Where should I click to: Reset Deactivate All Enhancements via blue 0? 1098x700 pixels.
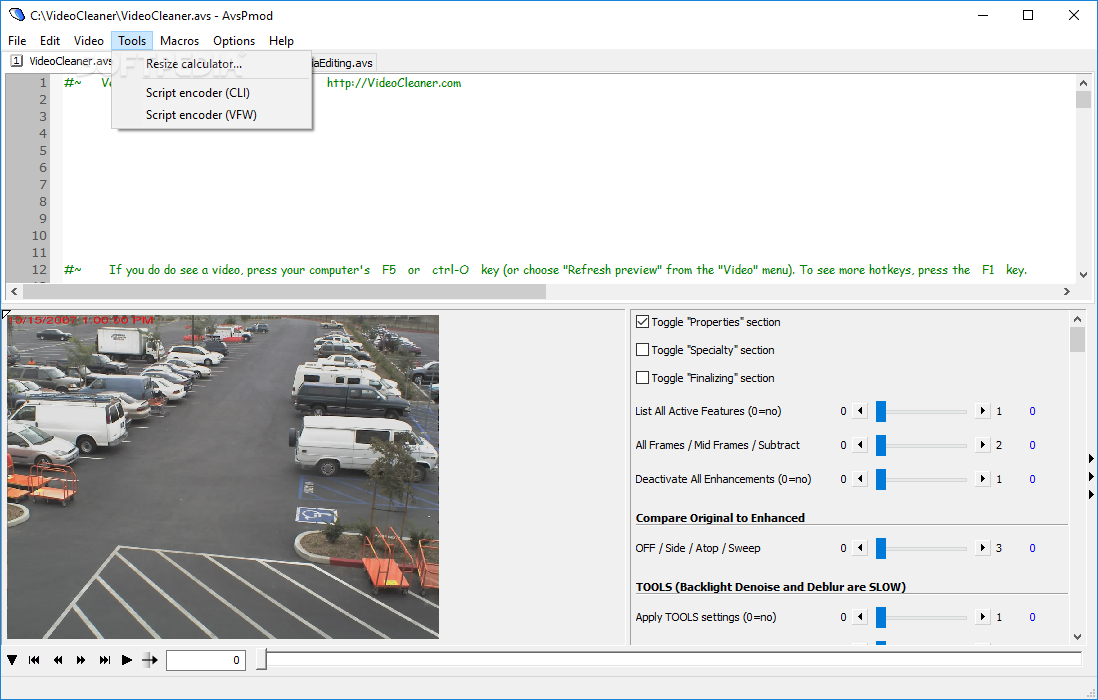1032,479
